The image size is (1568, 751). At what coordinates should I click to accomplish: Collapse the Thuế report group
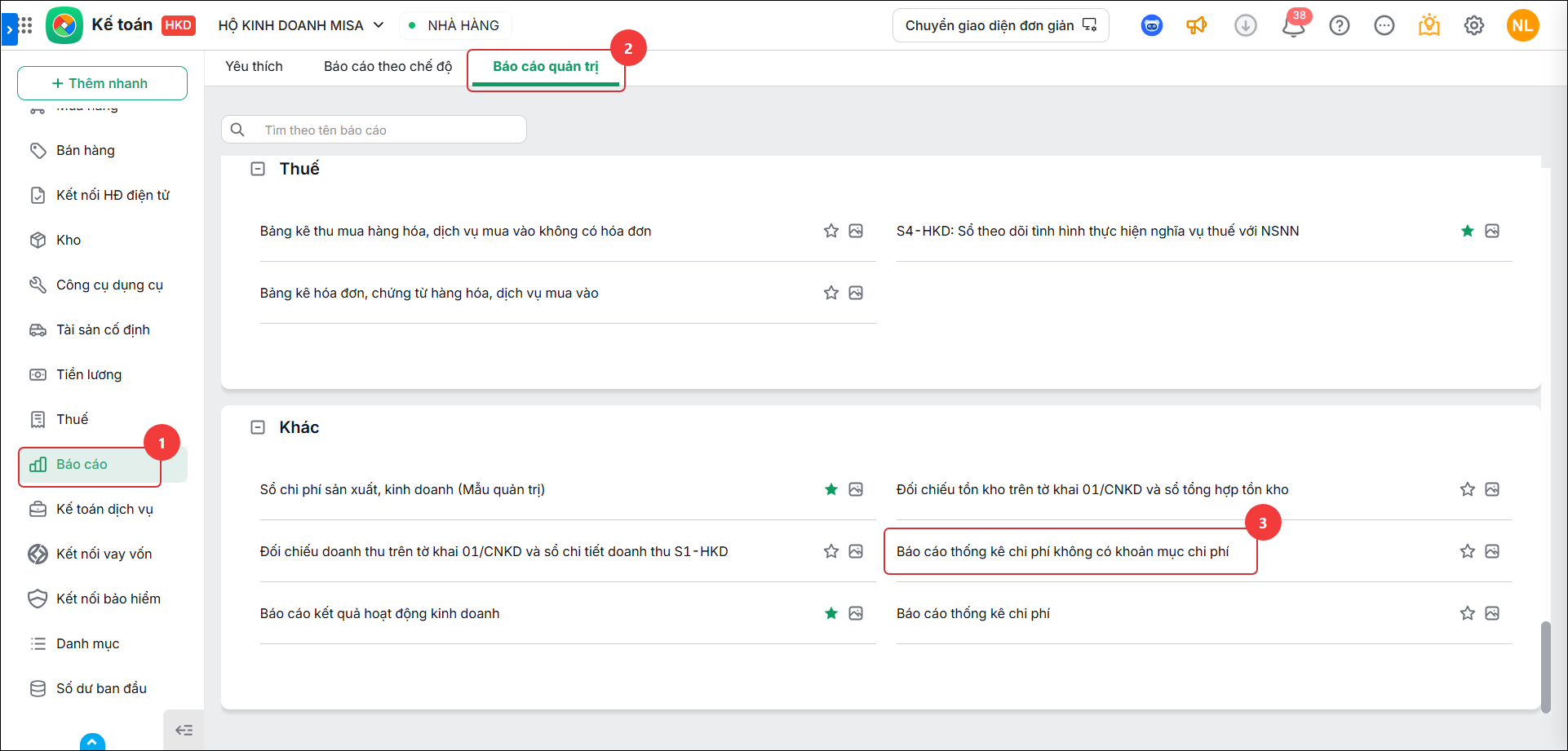coord(258,169)
